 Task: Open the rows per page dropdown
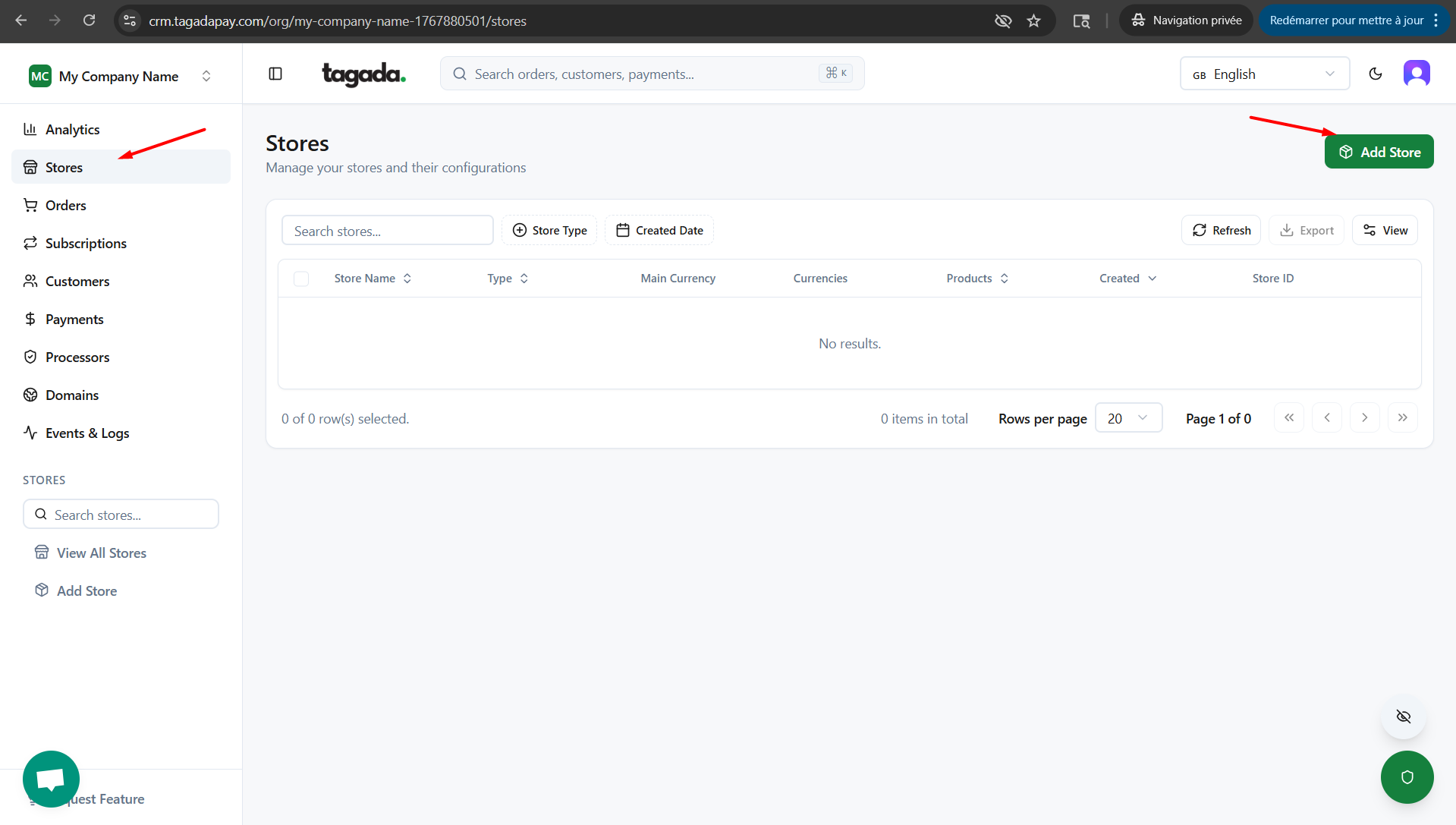(x=1128, y=418)
